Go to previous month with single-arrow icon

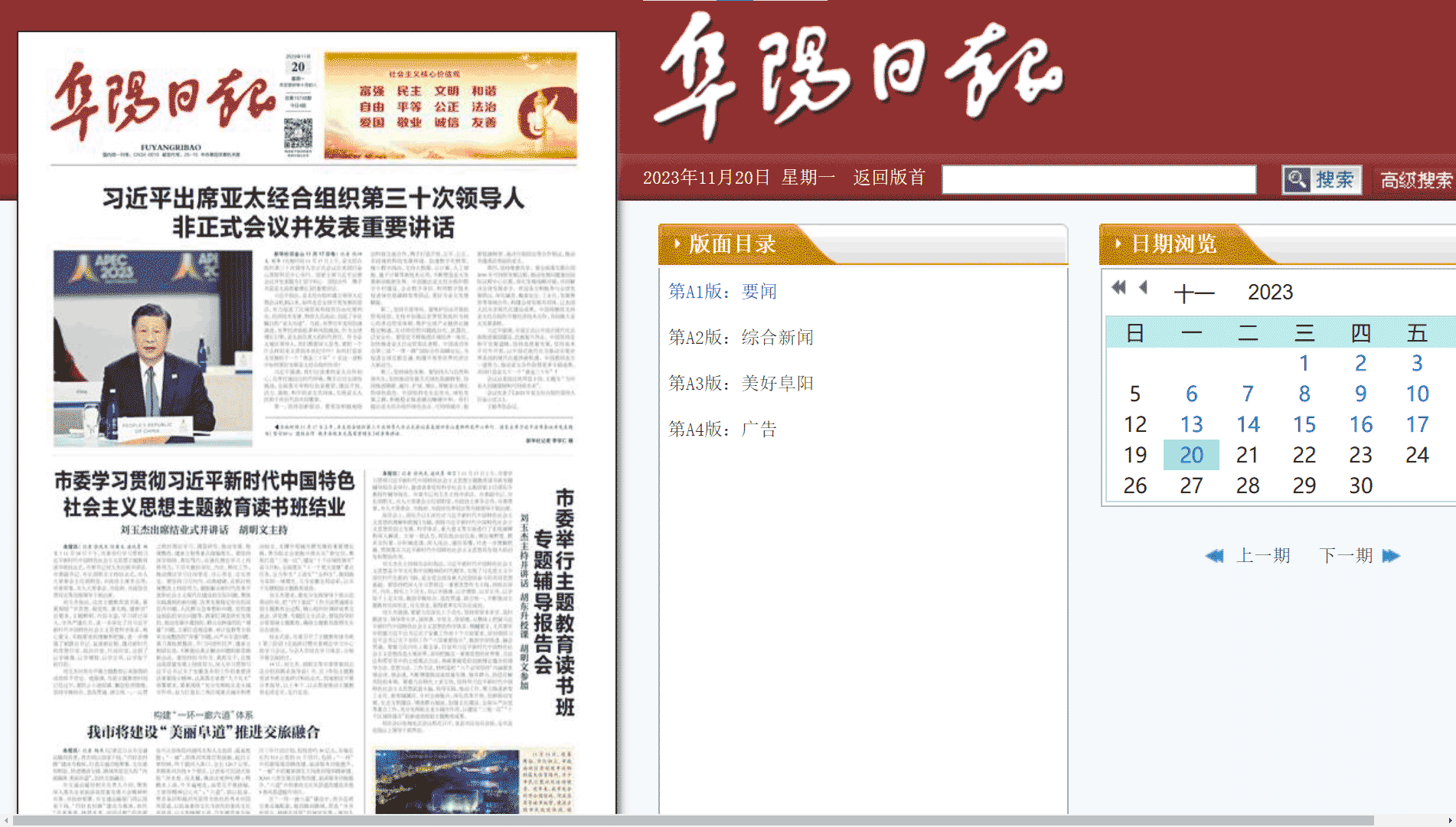click(1144, 287)
